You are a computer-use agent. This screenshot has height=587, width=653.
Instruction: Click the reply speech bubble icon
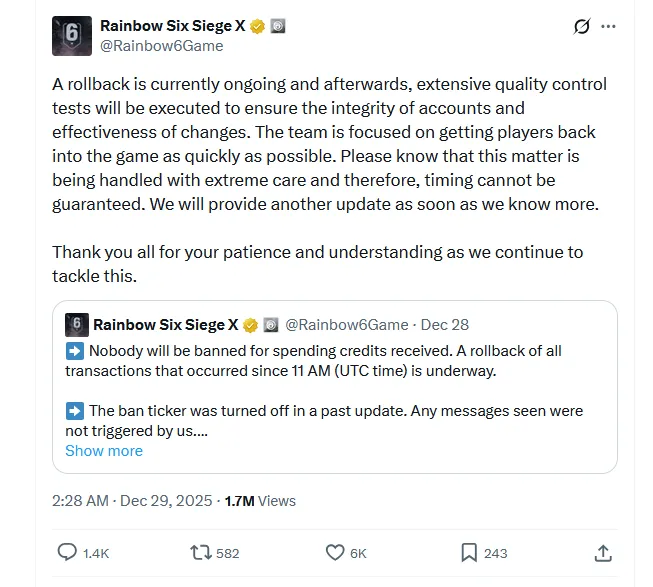pyautogui.click(x=67, y=552)
